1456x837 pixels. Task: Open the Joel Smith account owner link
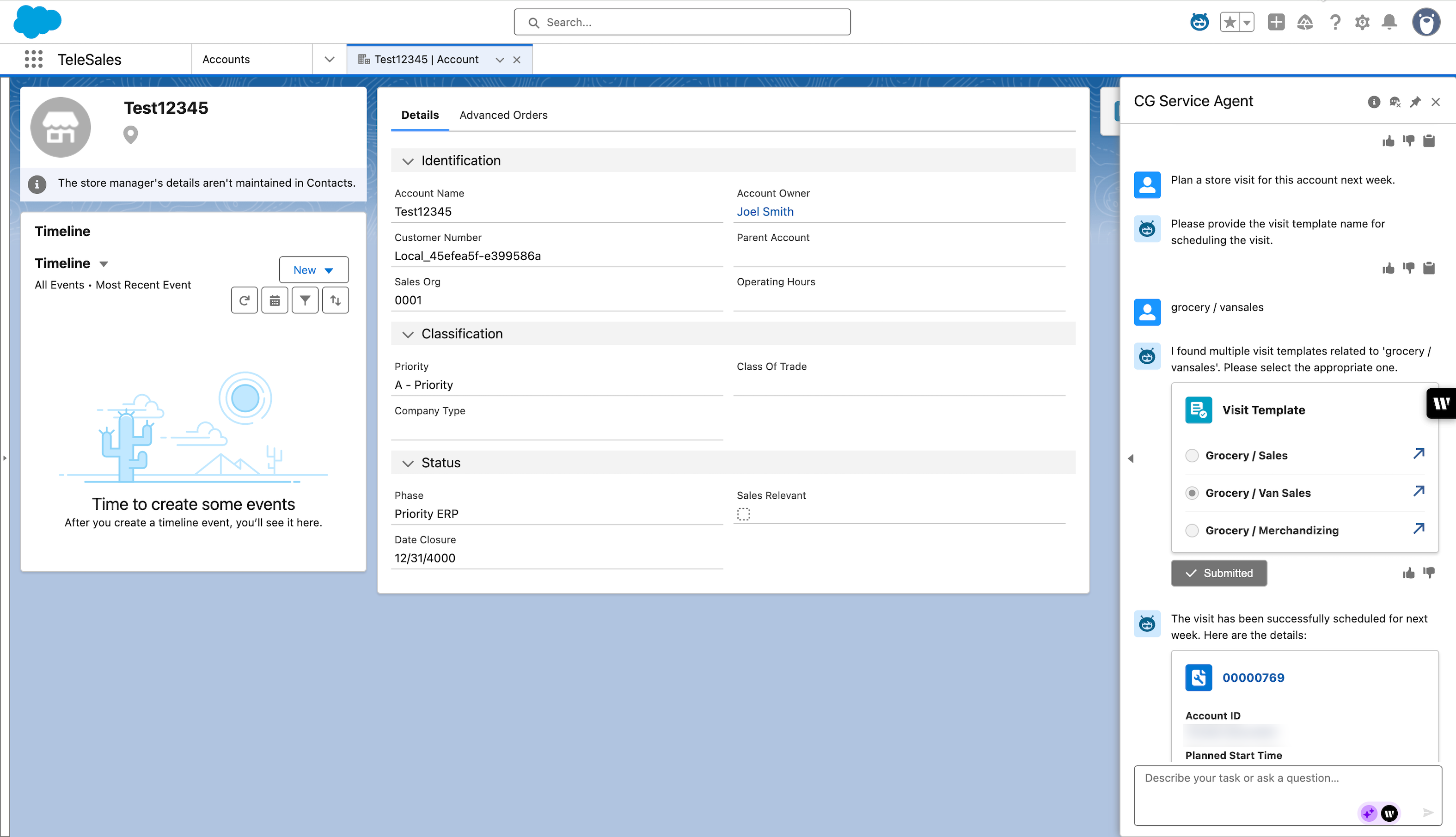click(765, 212)
